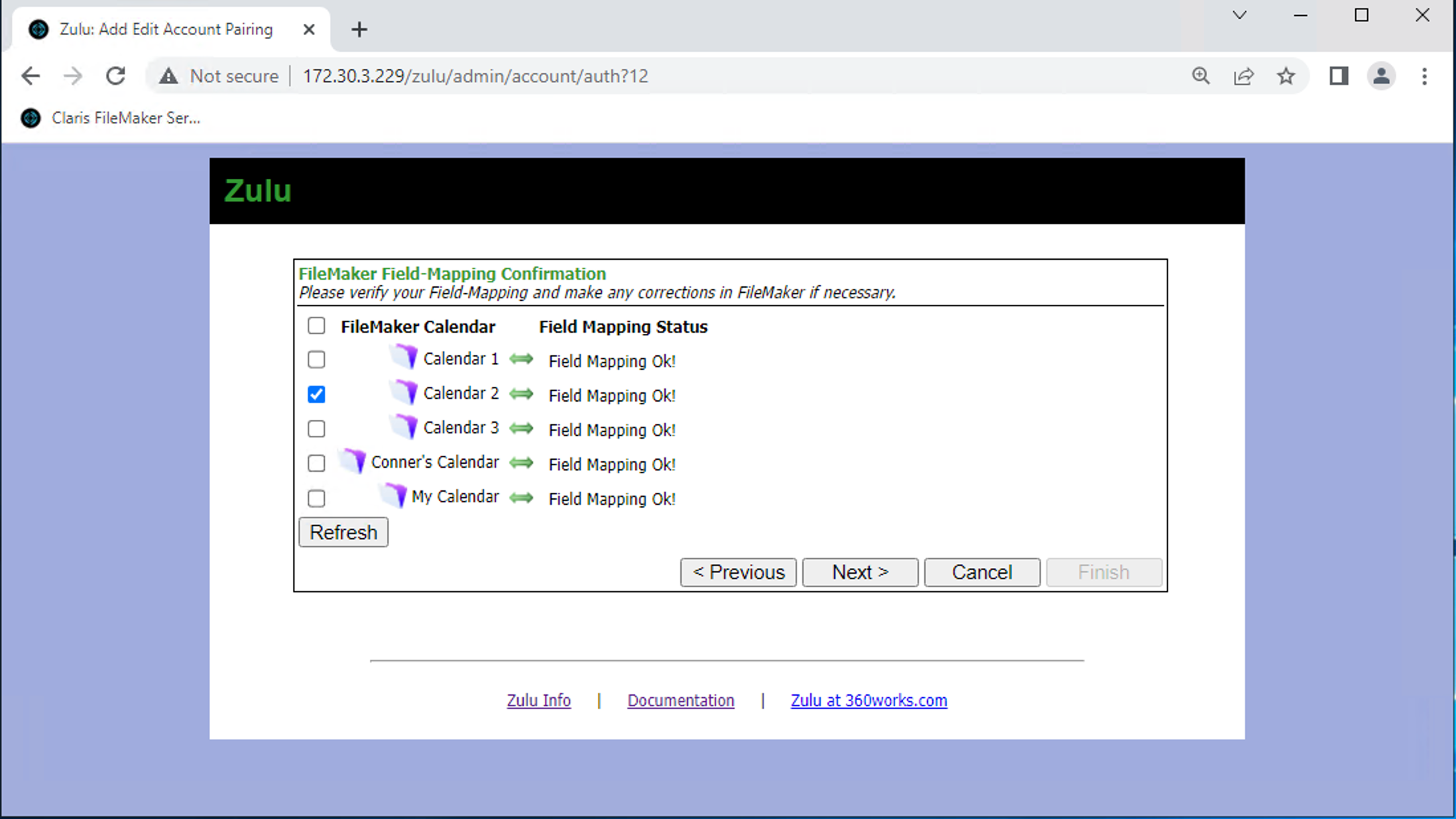Click the green sync arrow for Conner's Calendar
Viewport: 1456px width, 819px height.
click(x=522, y=463)
